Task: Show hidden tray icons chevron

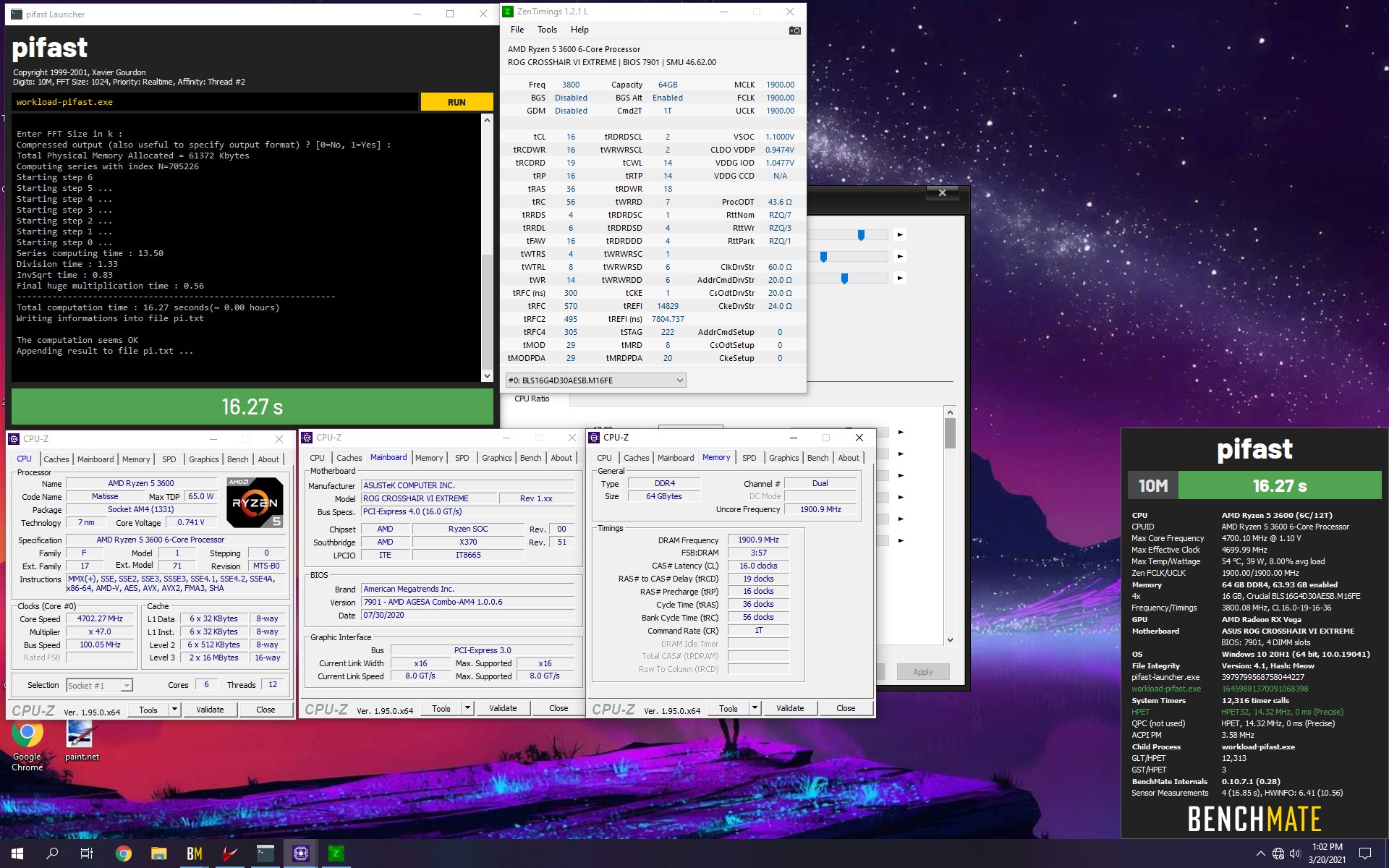Action: point(1260,854)
